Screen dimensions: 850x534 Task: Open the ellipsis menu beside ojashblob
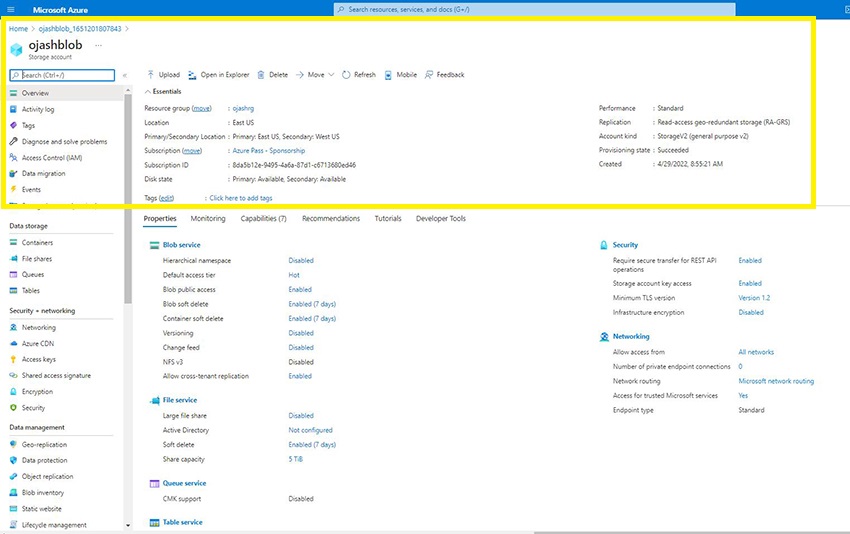pyautogui.click(x=98, y=46)
